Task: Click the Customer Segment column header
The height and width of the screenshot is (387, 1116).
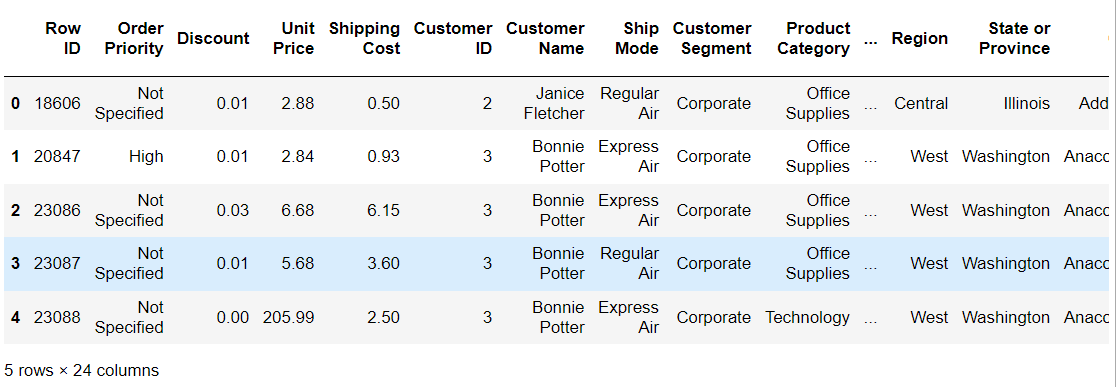Action: tap(712, 38)
